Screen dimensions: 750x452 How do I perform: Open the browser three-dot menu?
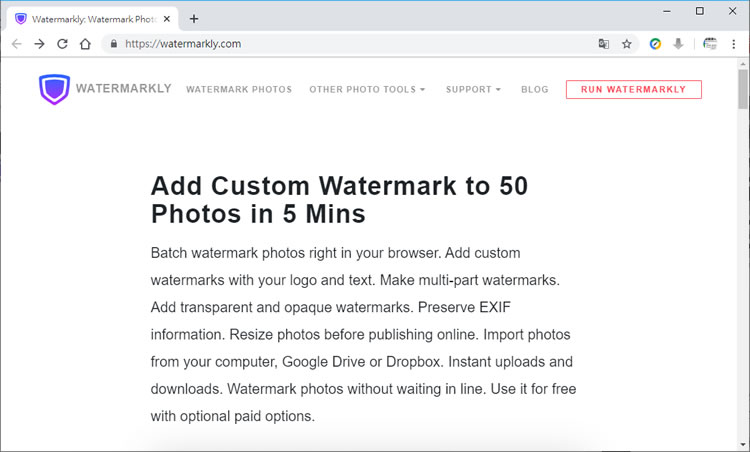pyautogui.click(x=734, y=44)
